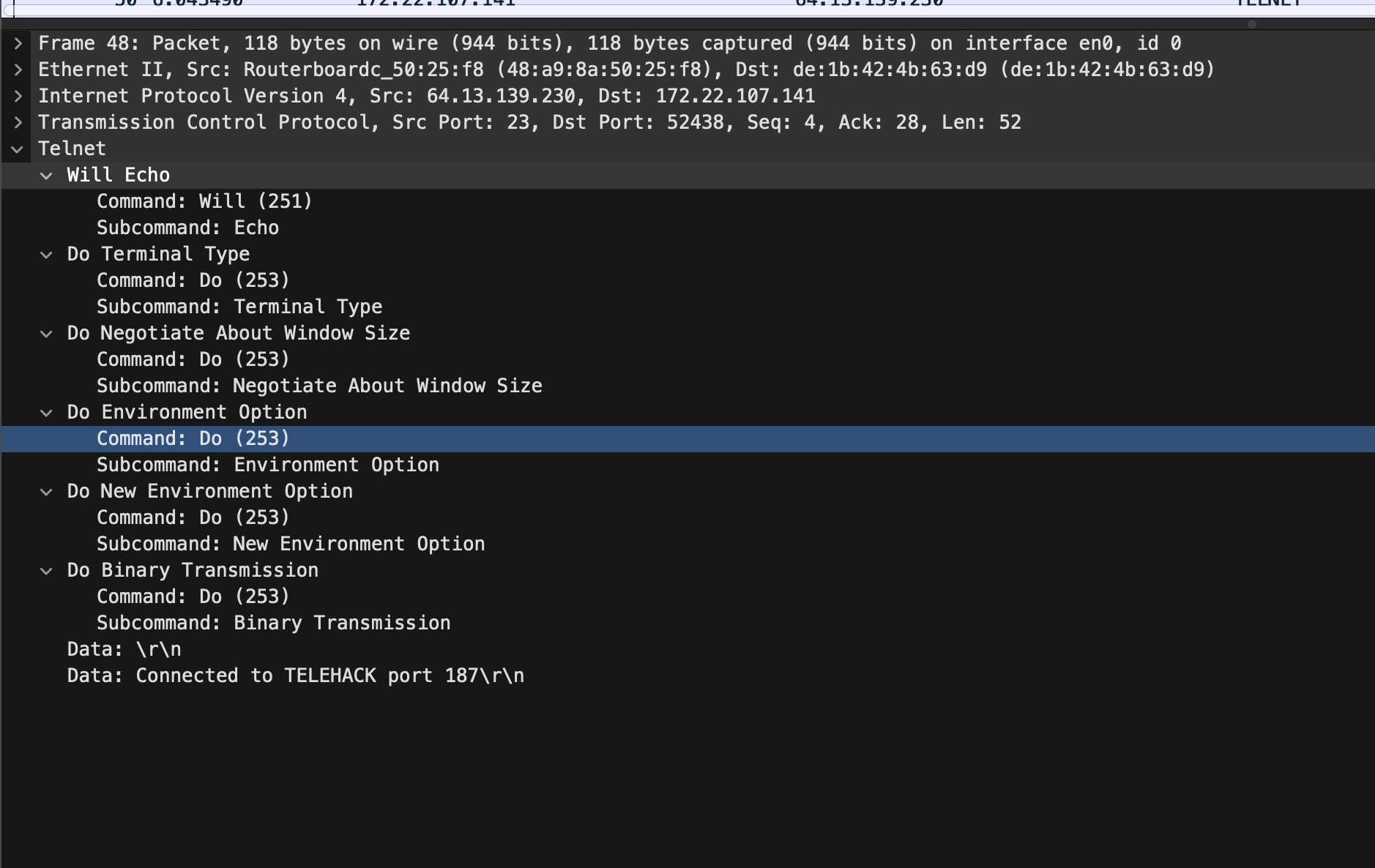Collapse the Do Terminal Type node
The width and height of the screenshot is (1375, 868).
point(46,255)
